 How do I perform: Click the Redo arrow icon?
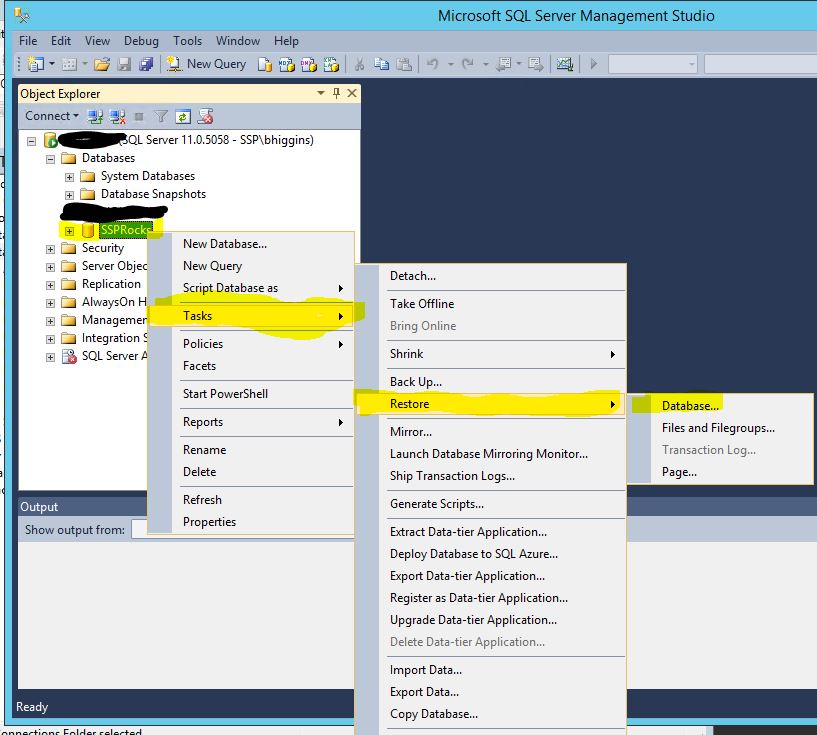tap(468, 64)
